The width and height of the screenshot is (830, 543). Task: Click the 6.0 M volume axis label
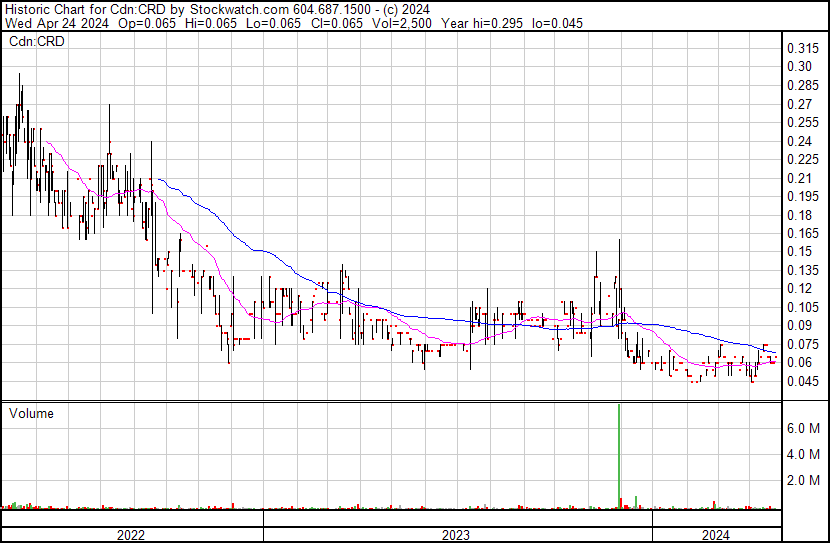pyautogui.click(x=805, y=428)
